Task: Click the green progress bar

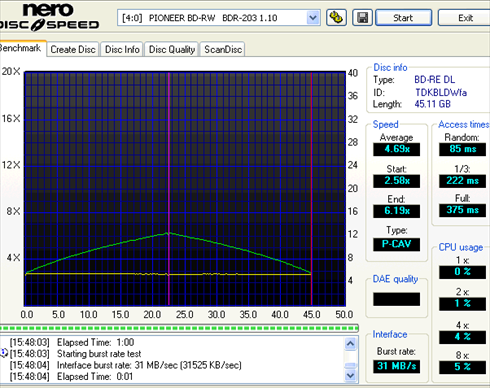Action: coord(179,328)
